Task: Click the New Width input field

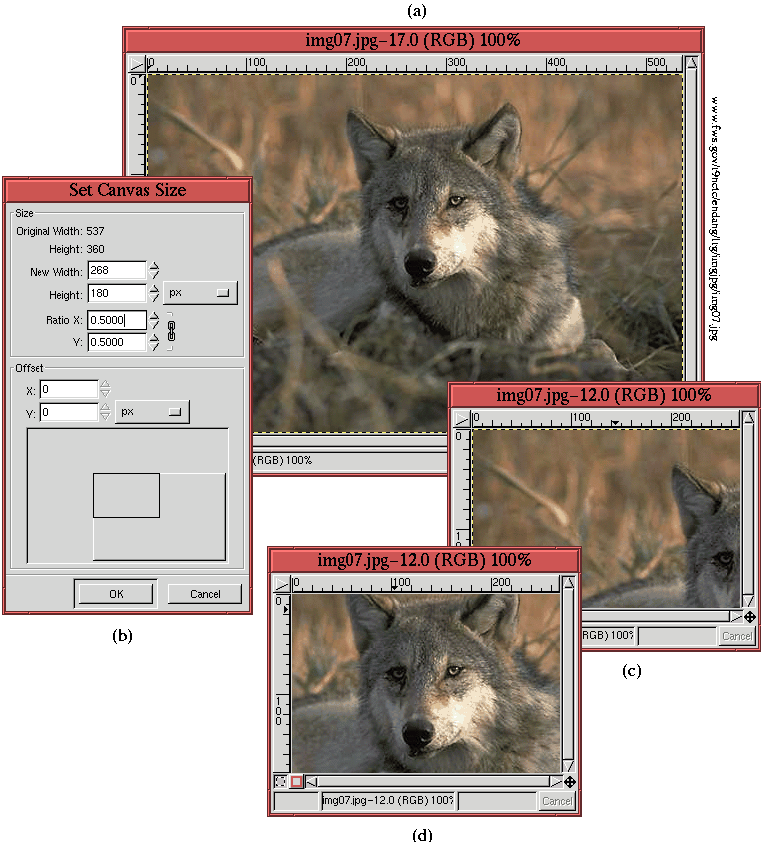Action: point(116,270)
